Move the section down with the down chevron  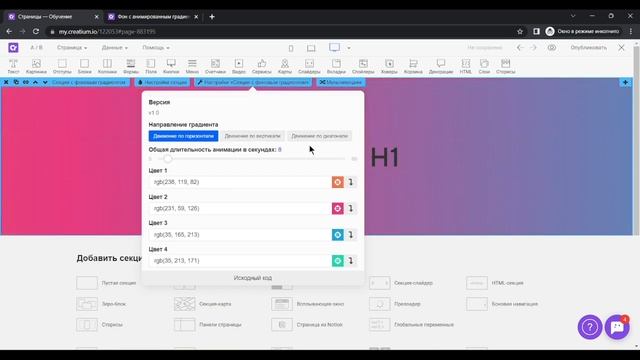click(45, 82)
